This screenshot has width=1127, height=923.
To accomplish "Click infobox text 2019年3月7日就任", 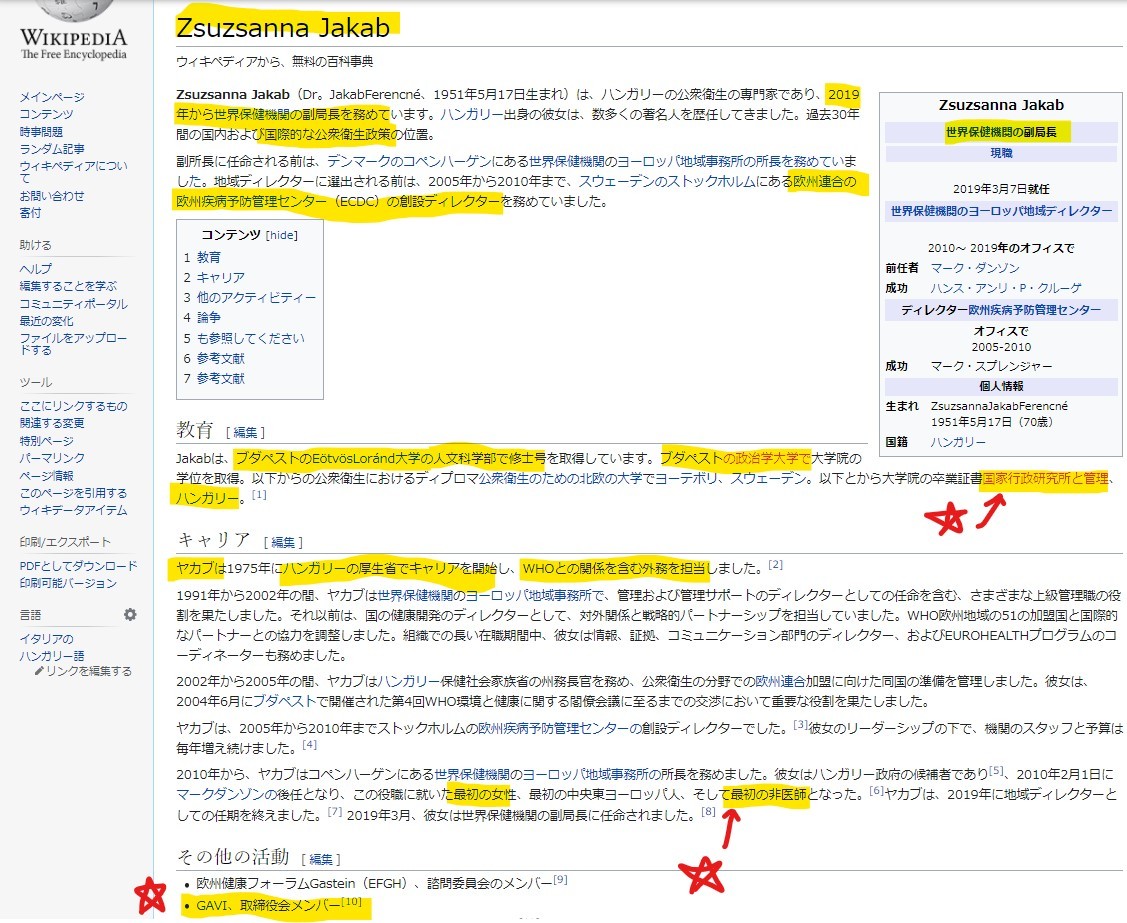I will click(x=1001, y=189).
